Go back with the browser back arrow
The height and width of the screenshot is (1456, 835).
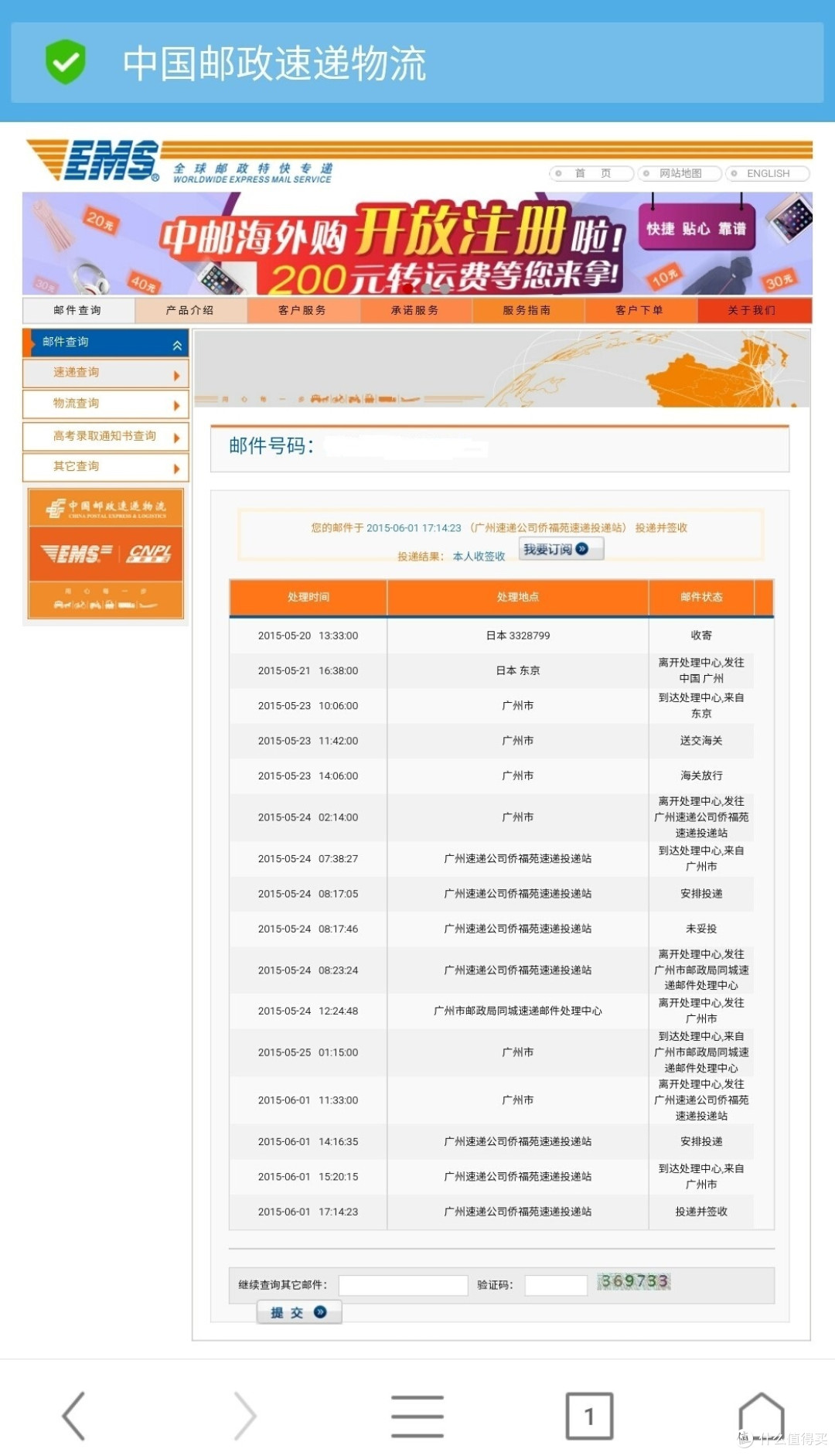tap(73, 1416)
